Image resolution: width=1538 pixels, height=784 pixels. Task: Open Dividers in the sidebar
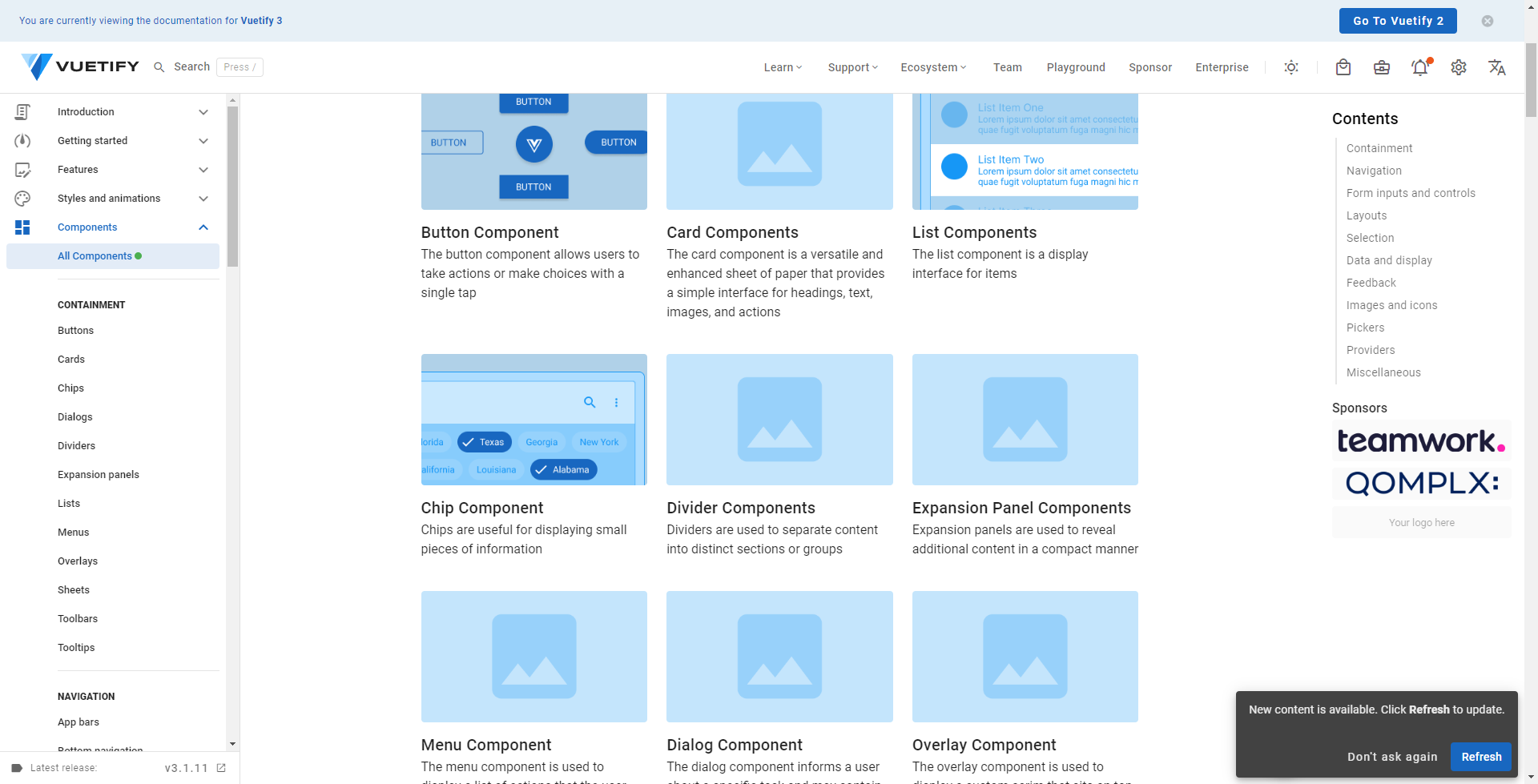pos(76,446)
